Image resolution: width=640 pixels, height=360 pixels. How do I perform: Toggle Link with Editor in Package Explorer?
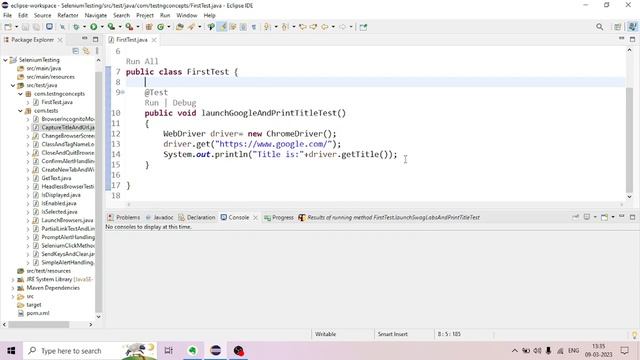click(86, 51)
